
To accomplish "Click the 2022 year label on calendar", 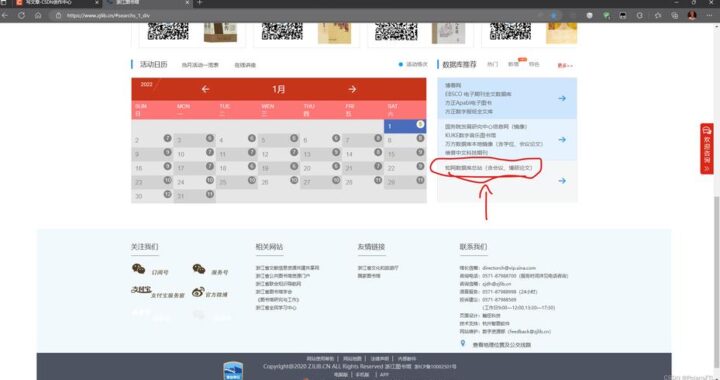I will click(146, 84).
